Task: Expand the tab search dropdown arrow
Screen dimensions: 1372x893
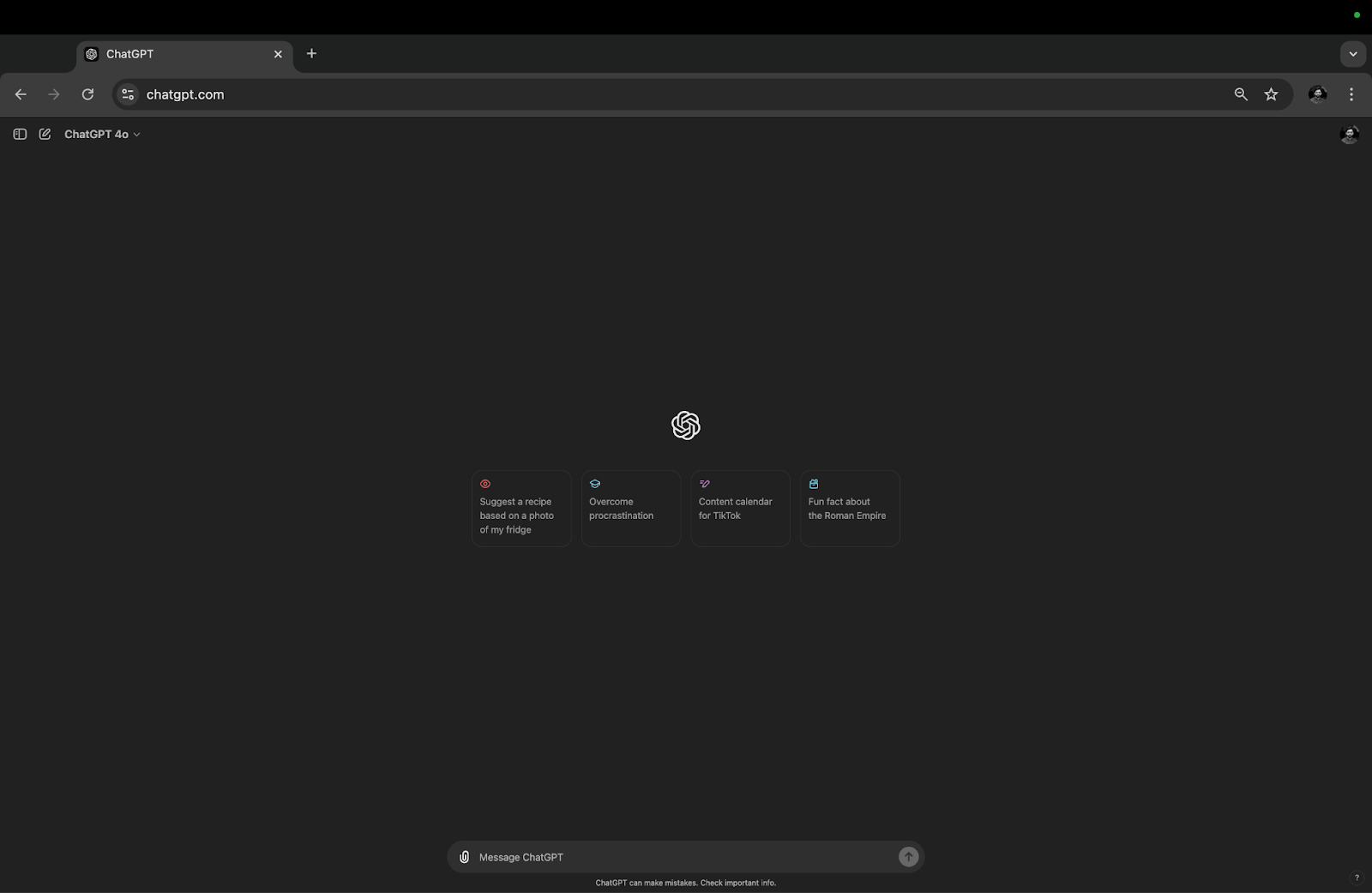Action: pyautogui.click(x=1353, y=54)
